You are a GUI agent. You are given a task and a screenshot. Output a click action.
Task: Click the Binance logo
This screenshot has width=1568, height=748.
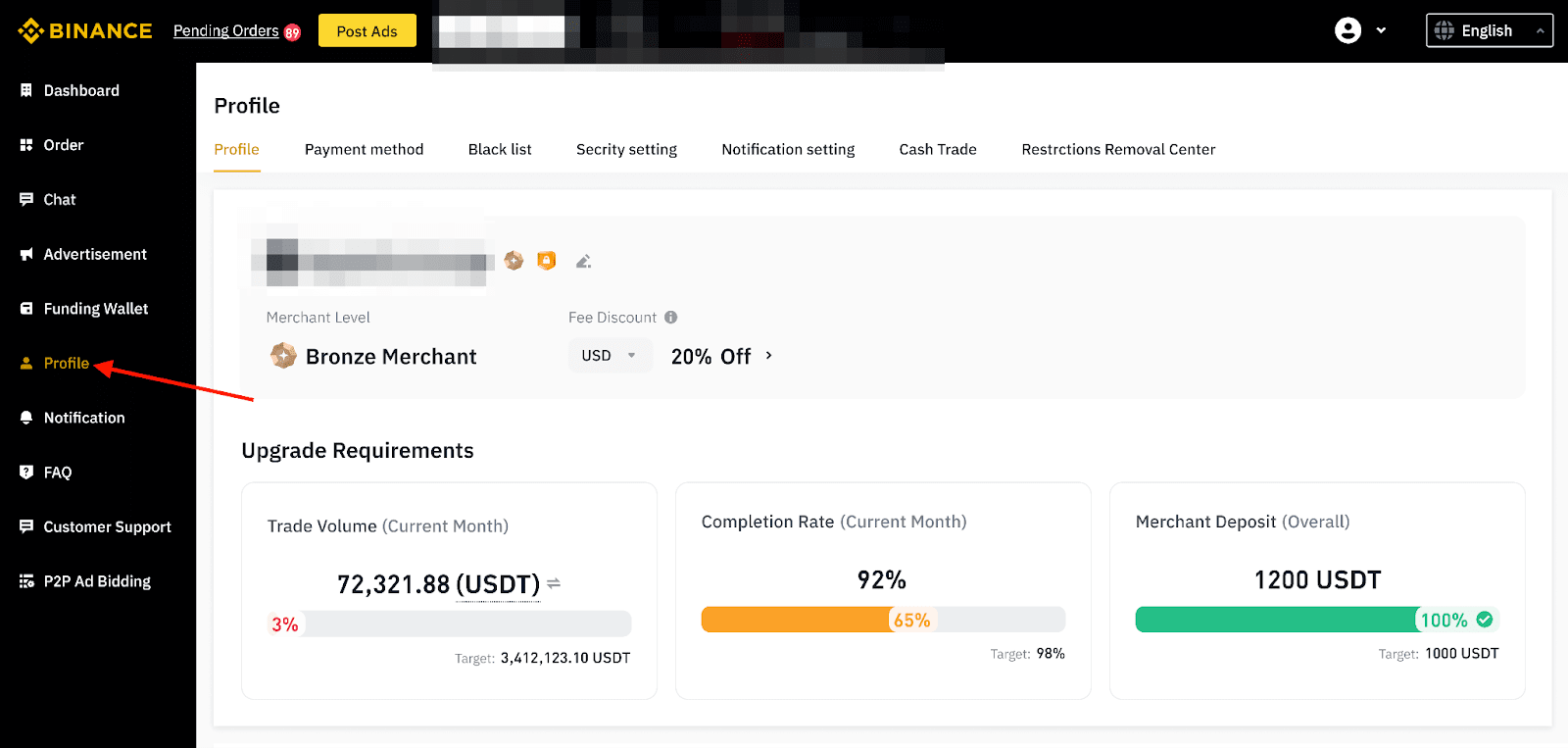tap(85, 30)
